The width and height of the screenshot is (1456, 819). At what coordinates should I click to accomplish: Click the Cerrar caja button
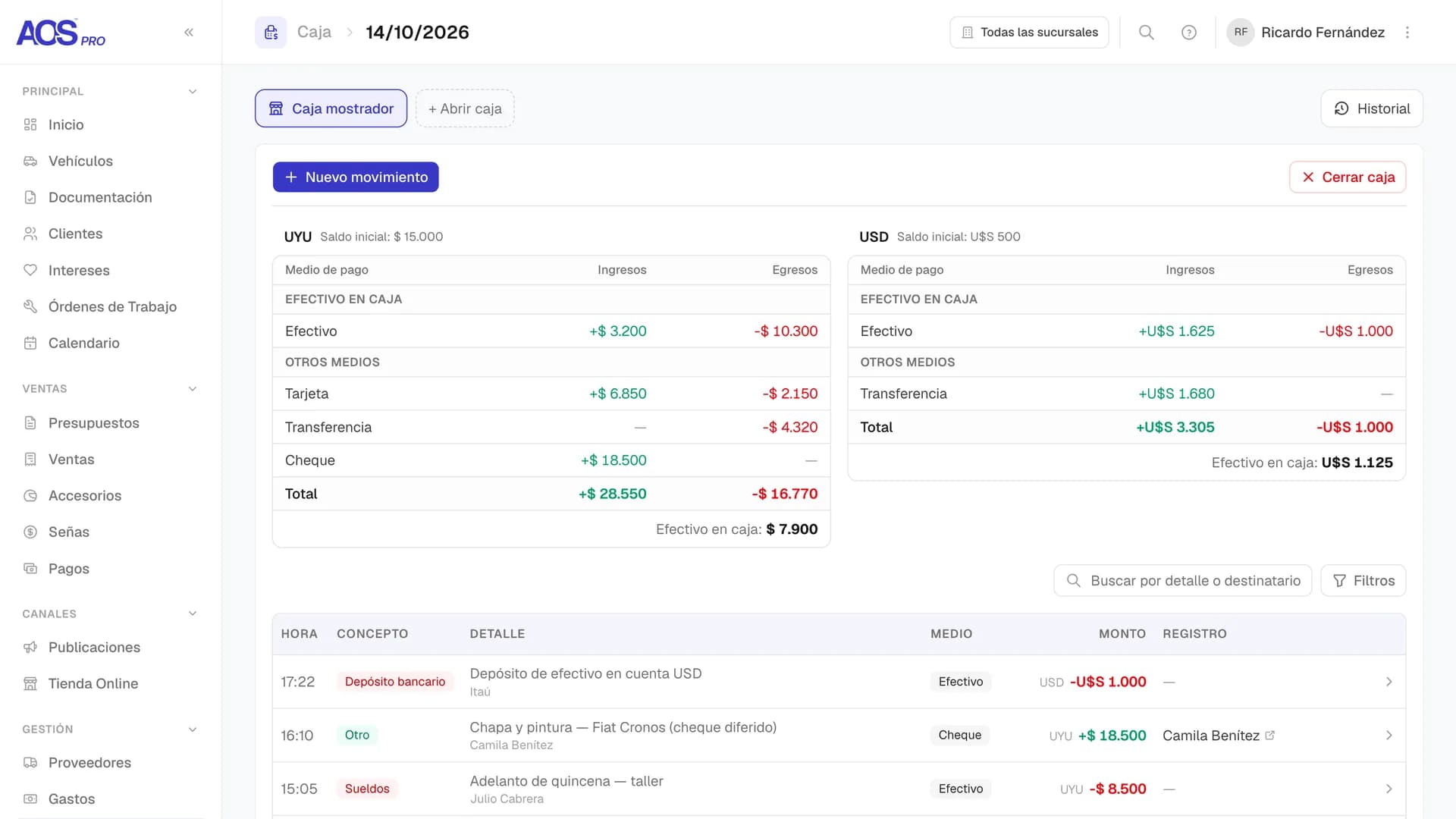(1348, 177)
